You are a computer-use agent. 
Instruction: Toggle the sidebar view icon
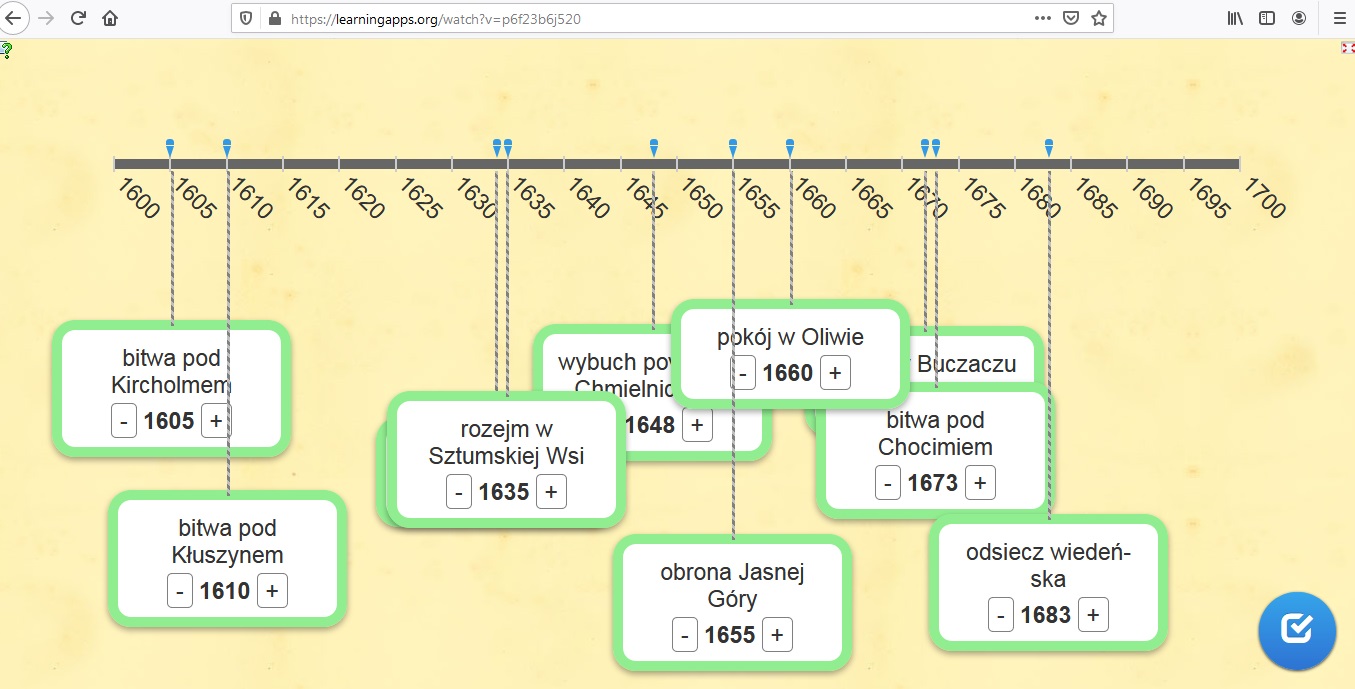pyautogui.click(x=1267, y=18)
